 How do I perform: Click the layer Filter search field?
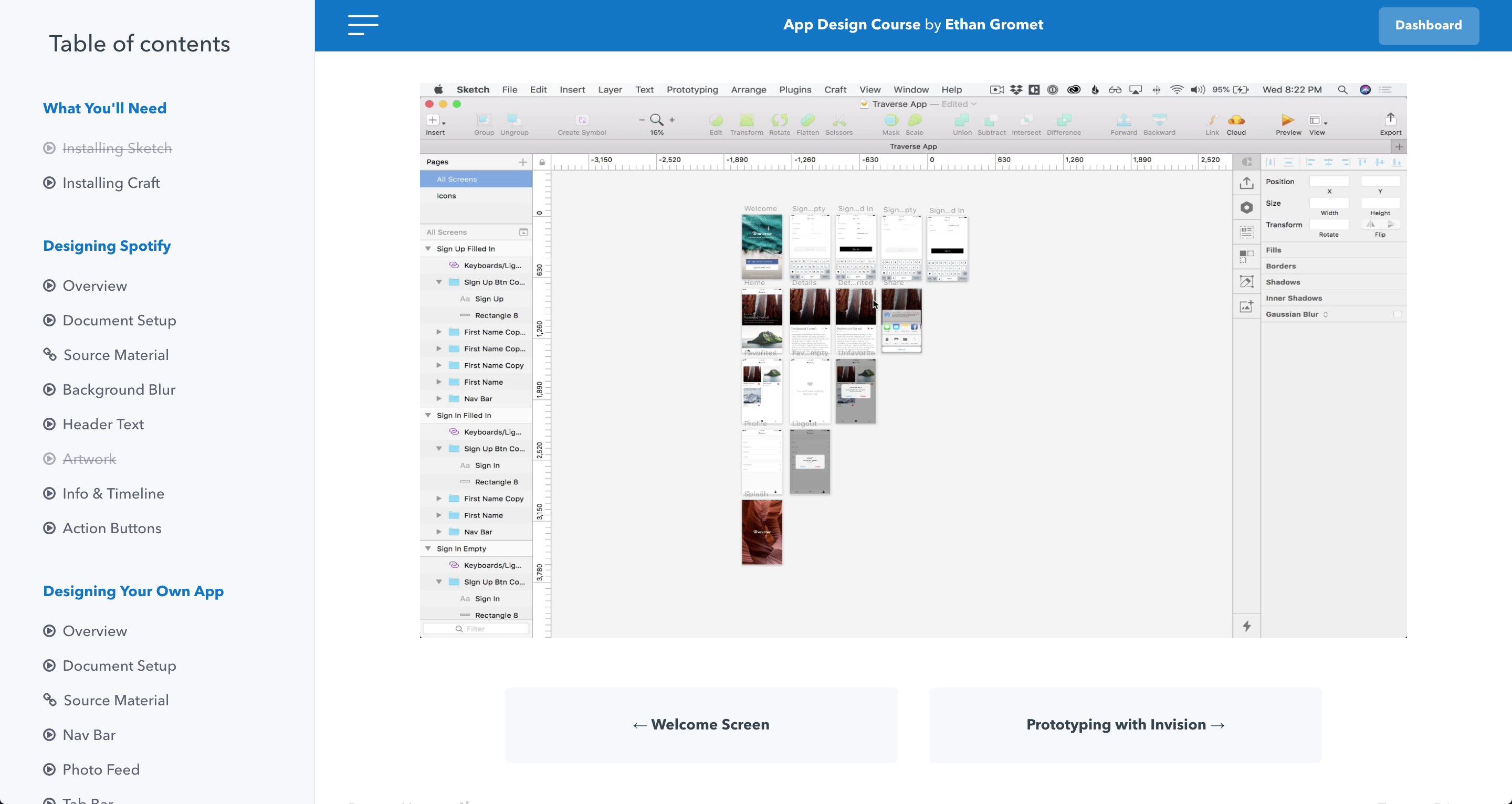[x=476, y=628]
